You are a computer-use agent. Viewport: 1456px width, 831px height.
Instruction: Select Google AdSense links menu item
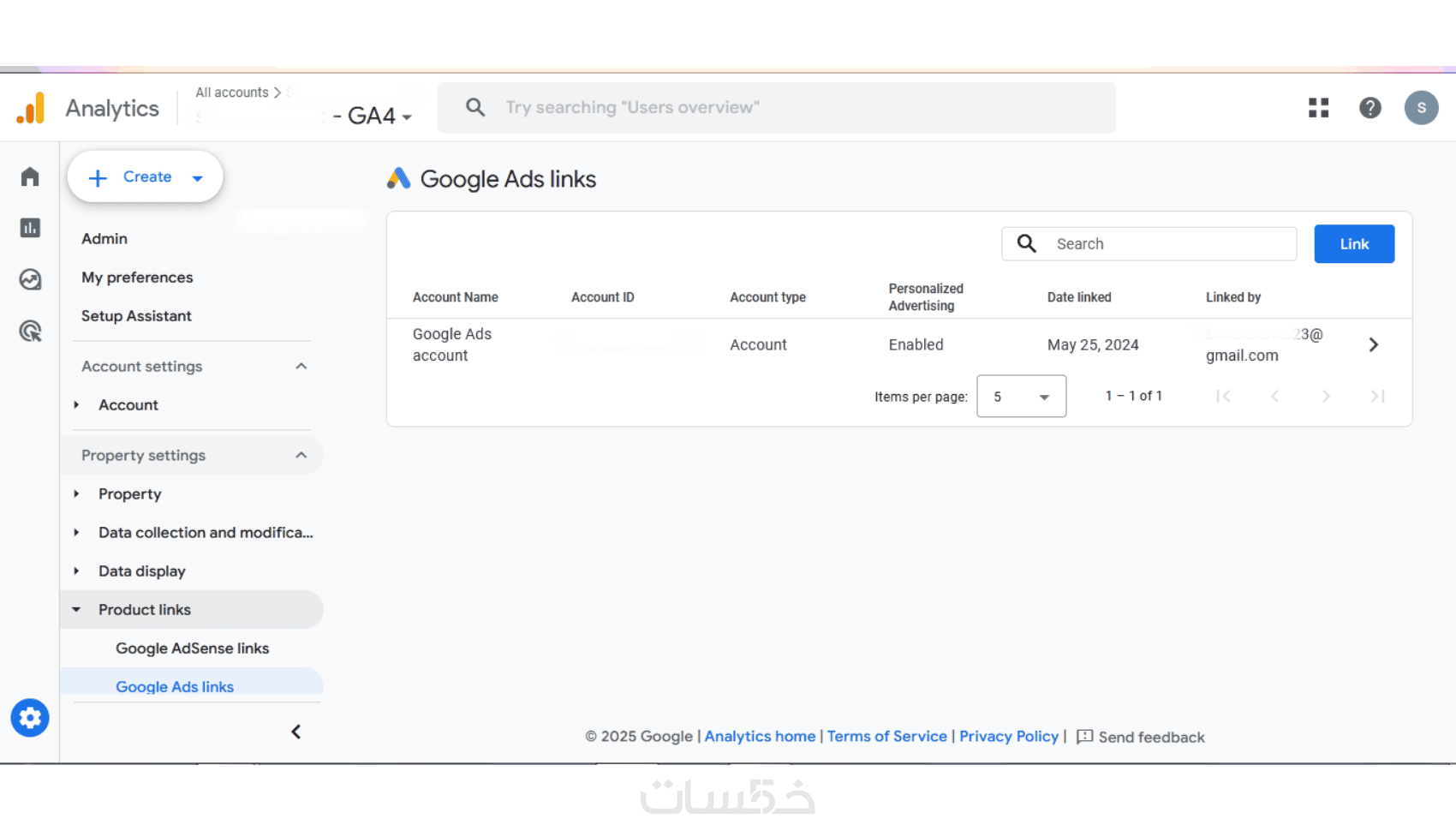[192, 649]
